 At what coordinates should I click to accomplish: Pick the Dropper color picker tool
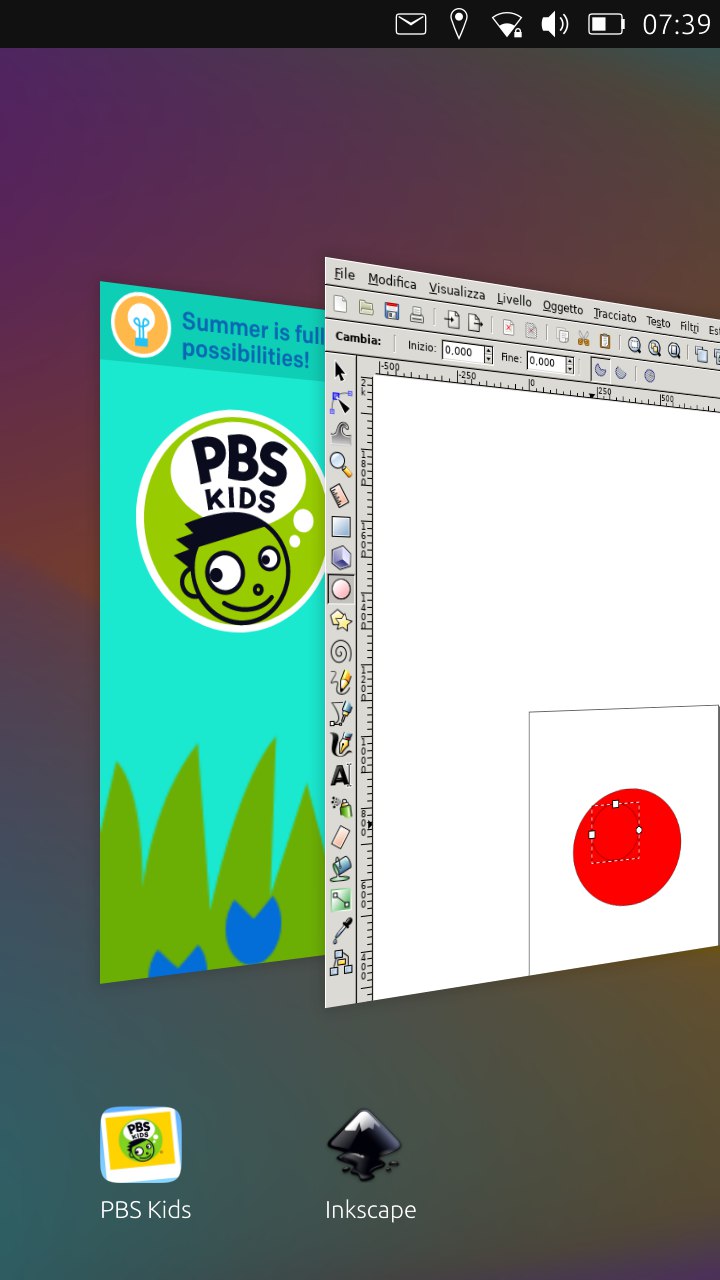341,929
